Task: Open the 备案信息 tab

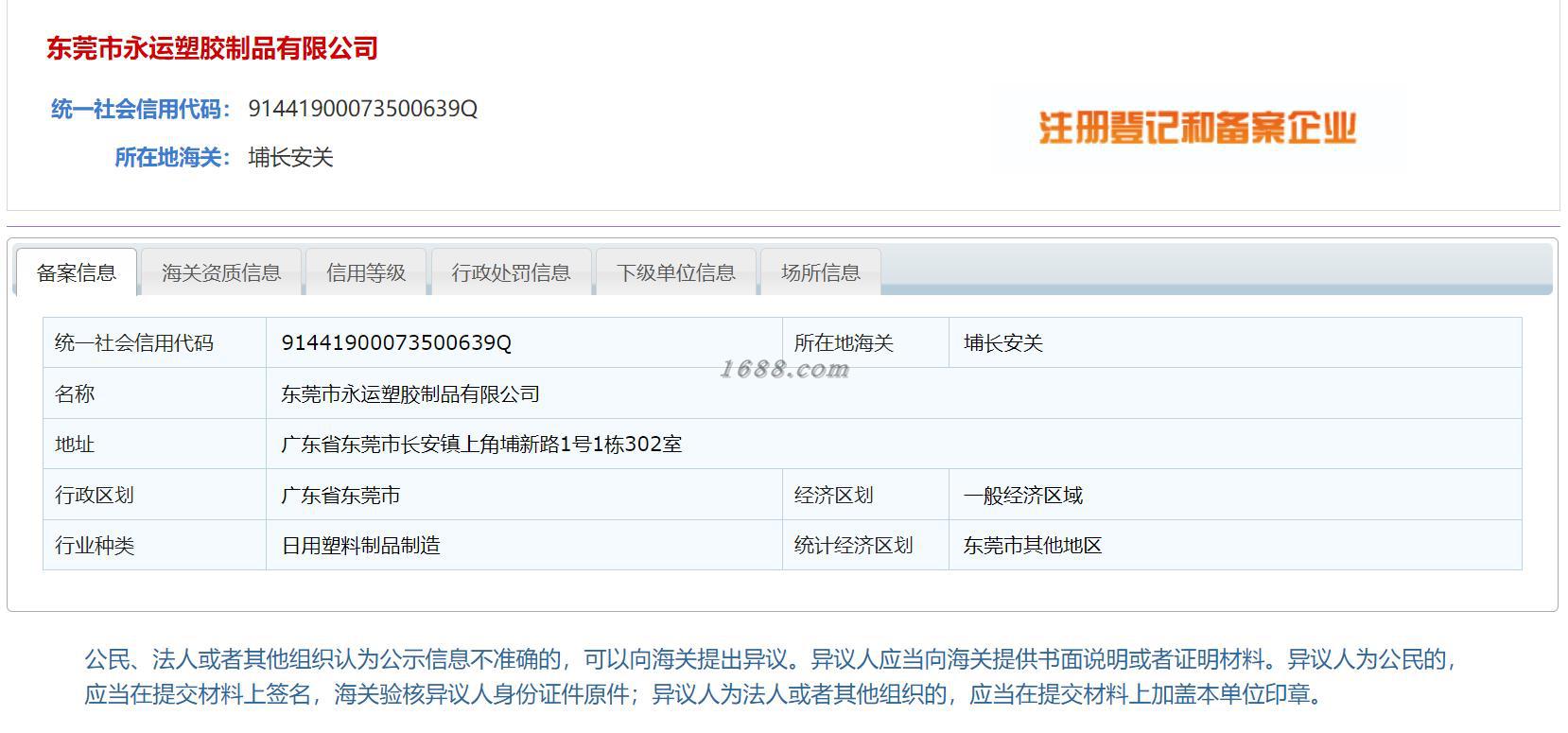Action: (77, 272)
